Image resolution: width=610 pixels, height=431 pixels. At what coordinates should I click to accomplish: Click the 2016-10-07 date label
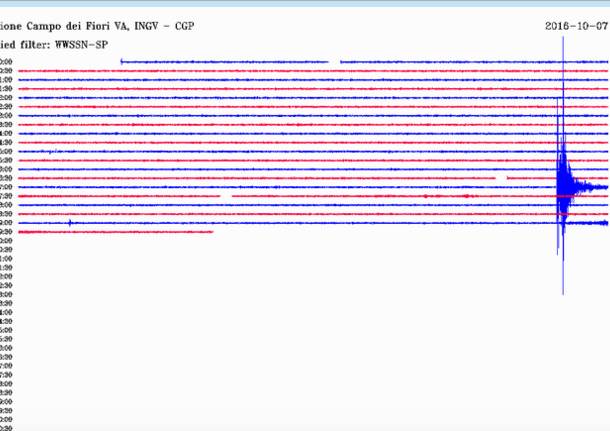576,26
